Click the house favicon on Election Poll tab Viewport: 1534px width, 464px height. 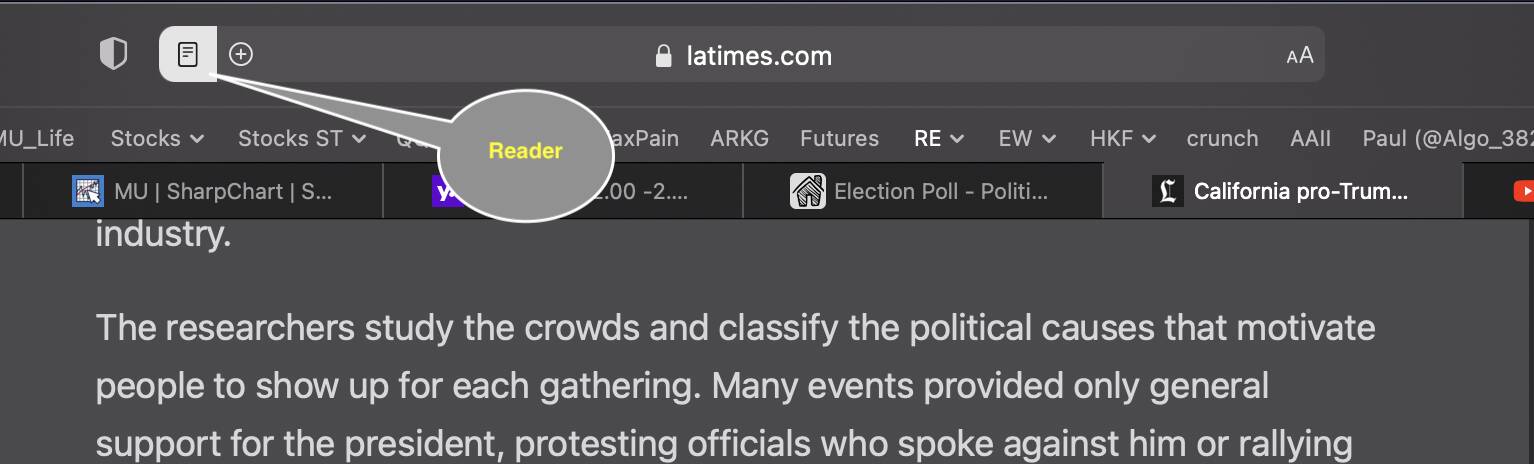[x=807, y=191]
